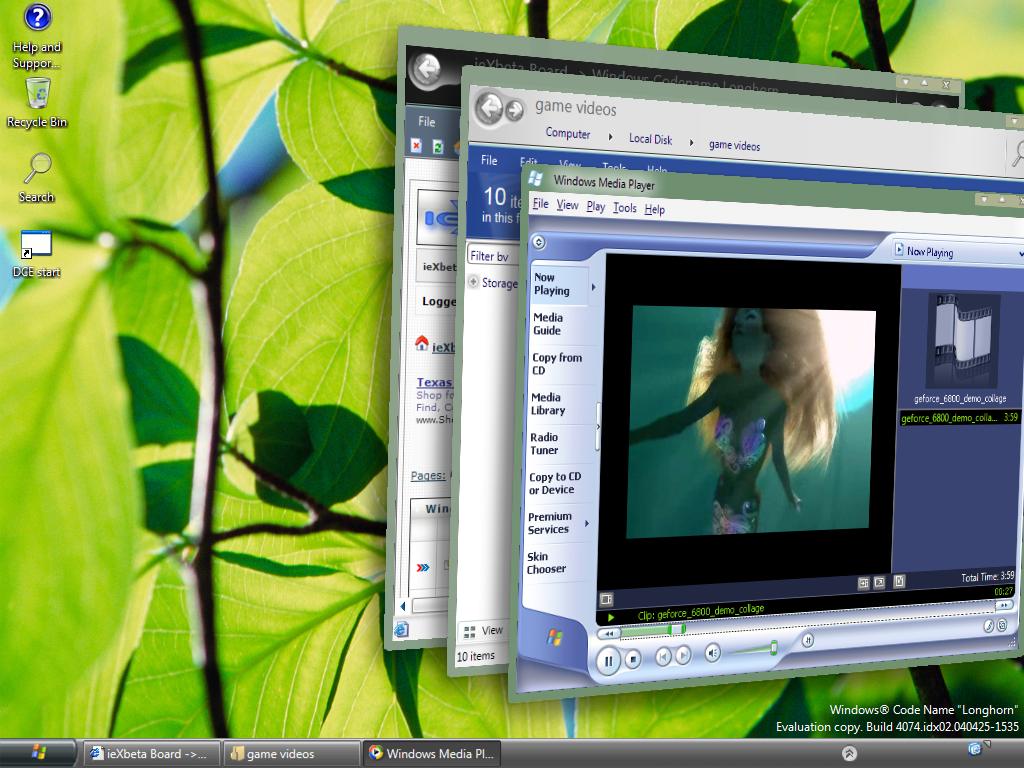Expand the arrow after Computer in breadcrumb

[611, 136]
